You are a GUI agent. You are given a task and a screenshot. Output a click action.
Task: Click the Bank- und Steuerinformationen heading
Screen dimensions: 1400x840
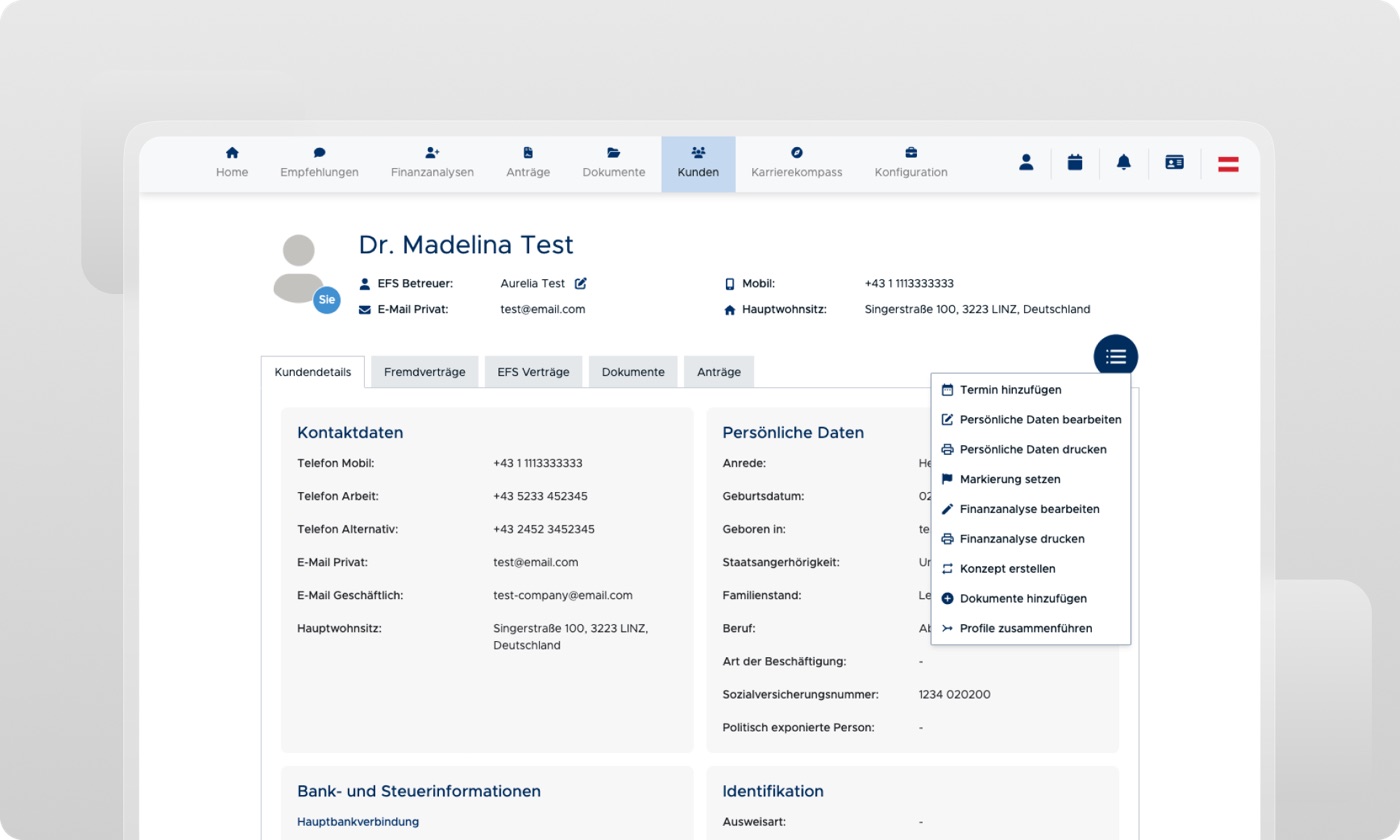pos(419,791)
